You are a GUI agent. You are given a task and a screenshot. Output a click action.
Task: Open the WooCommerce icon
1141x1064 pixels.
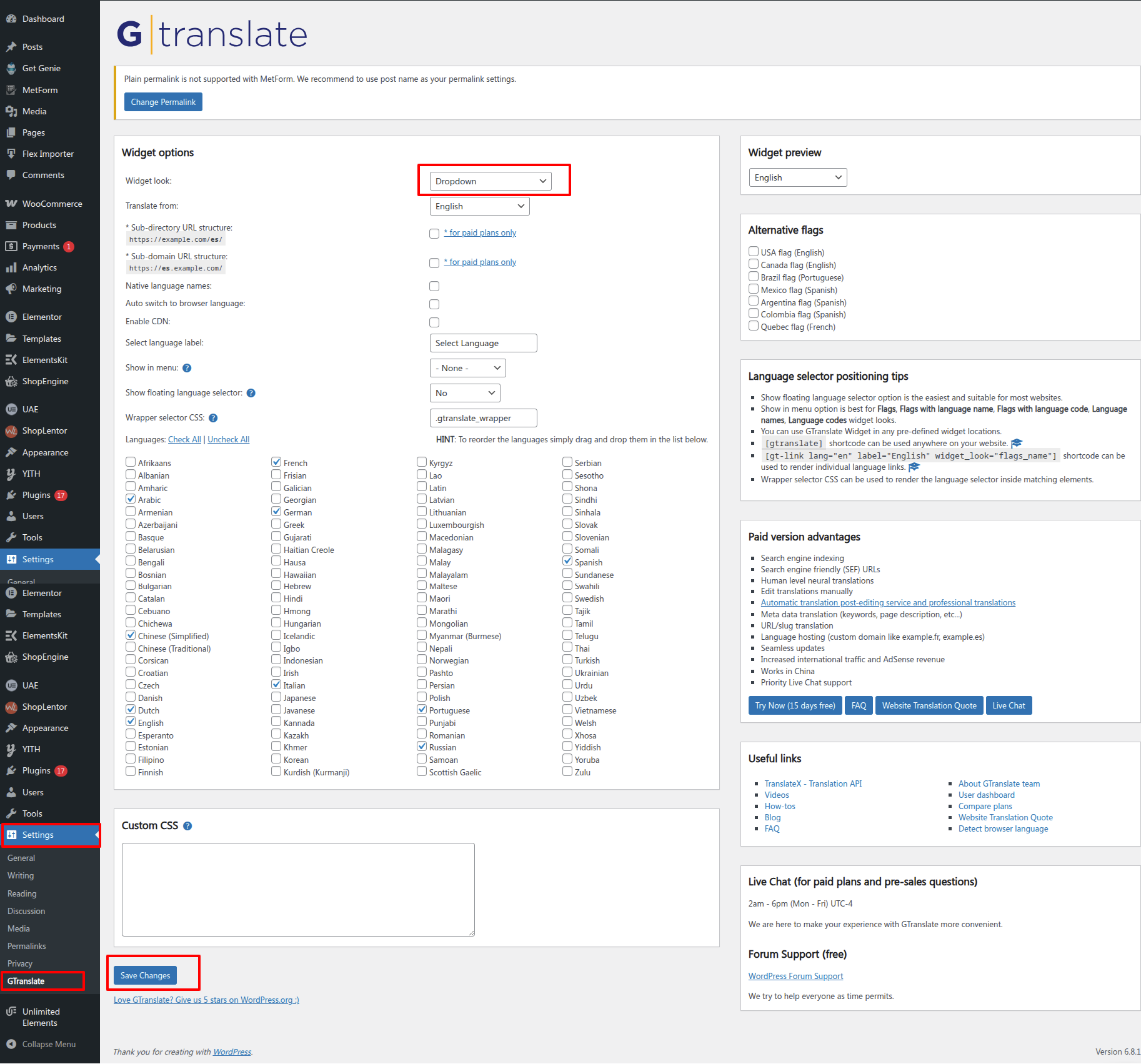(11, 204)
